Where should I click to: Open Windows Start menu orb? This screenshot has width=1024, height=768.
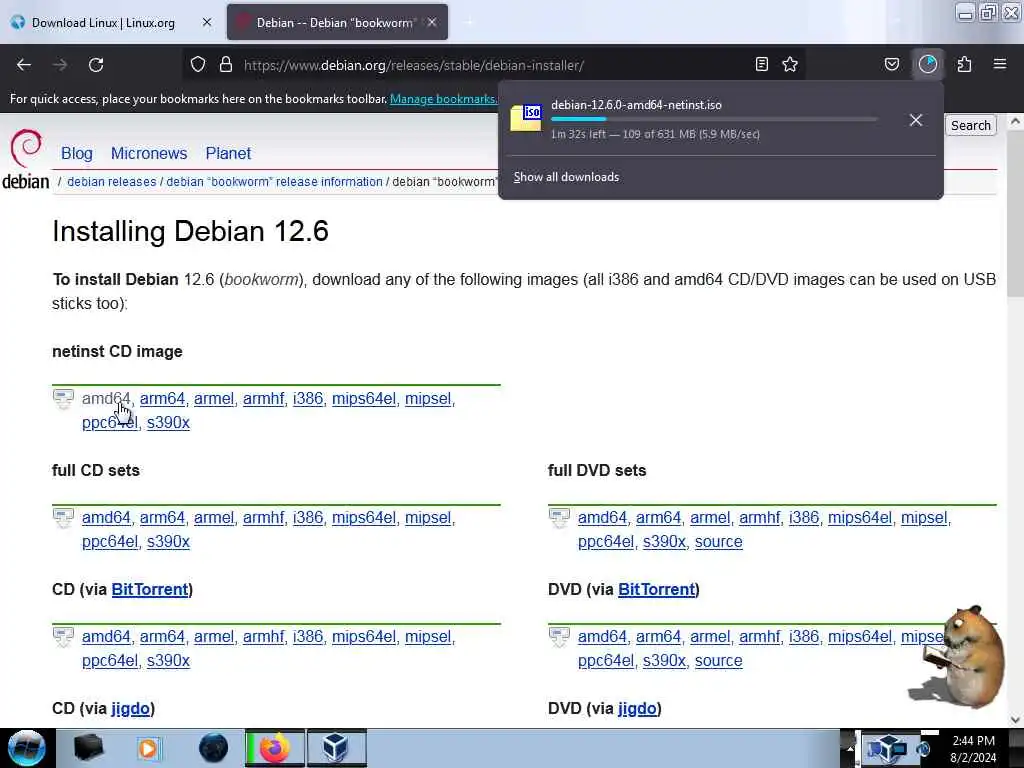click(27, 748)
